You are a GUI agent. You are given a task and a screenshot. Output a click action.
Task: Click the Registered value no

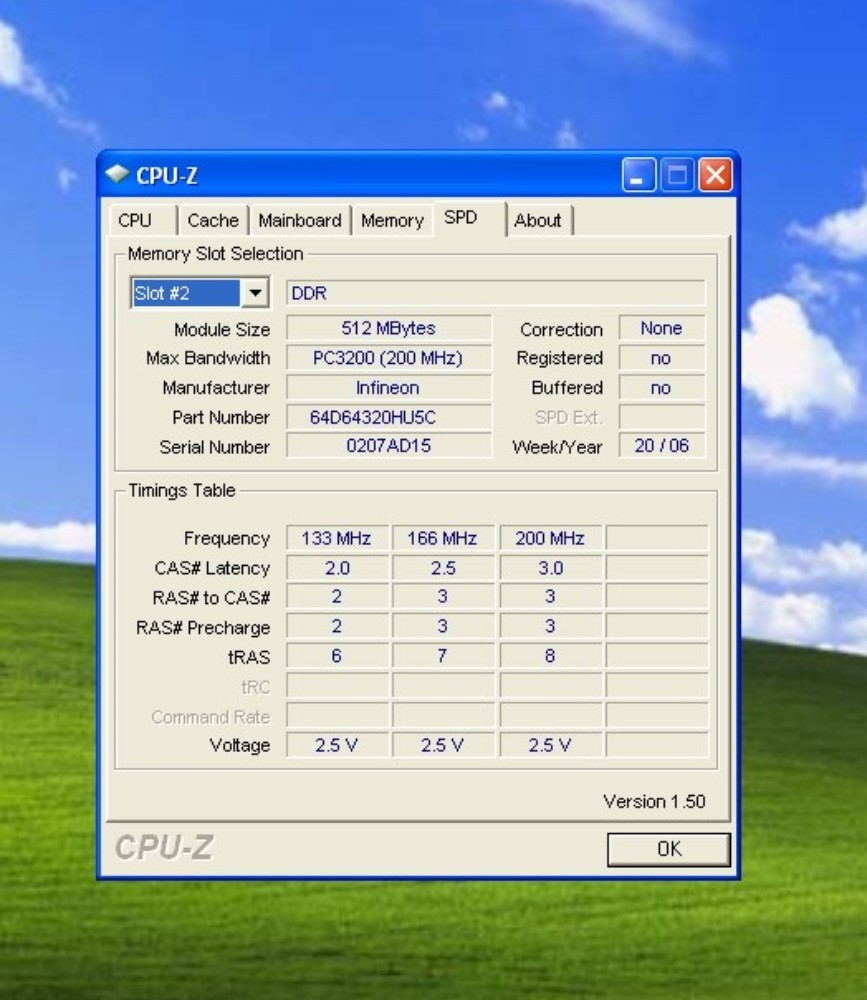662,358
